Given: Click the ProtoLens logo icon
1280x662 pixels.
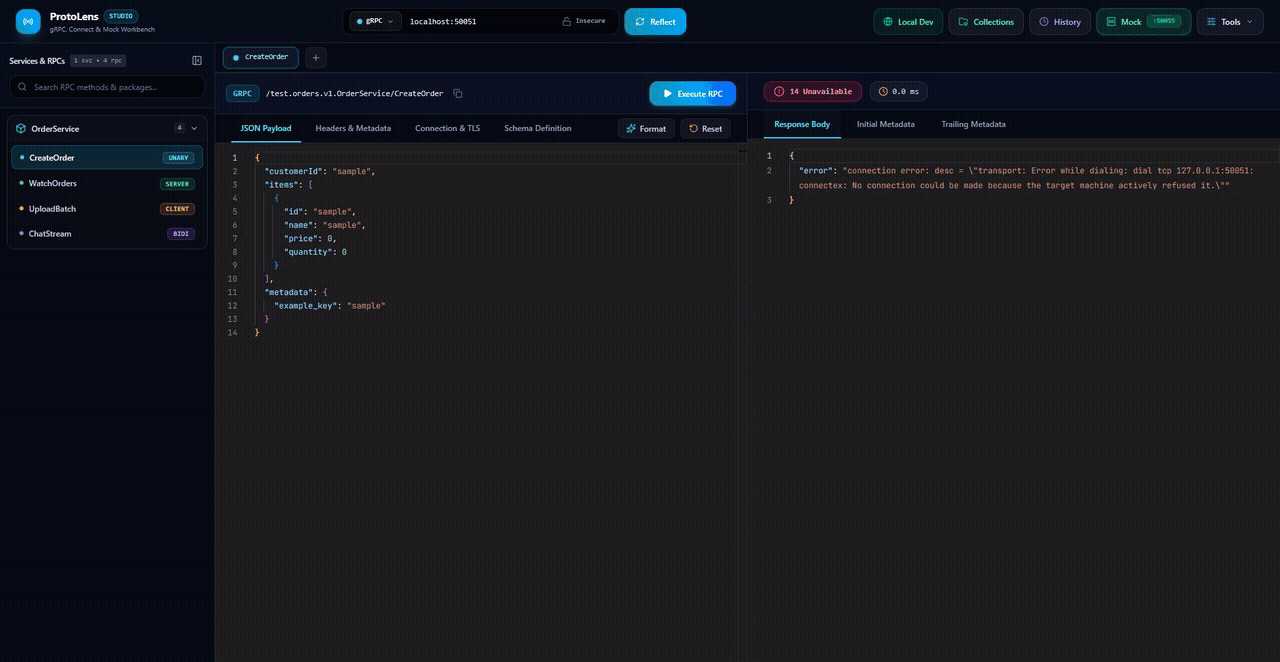Looking at the screenshot, I should pyautogui.click(x=28, y=21).
